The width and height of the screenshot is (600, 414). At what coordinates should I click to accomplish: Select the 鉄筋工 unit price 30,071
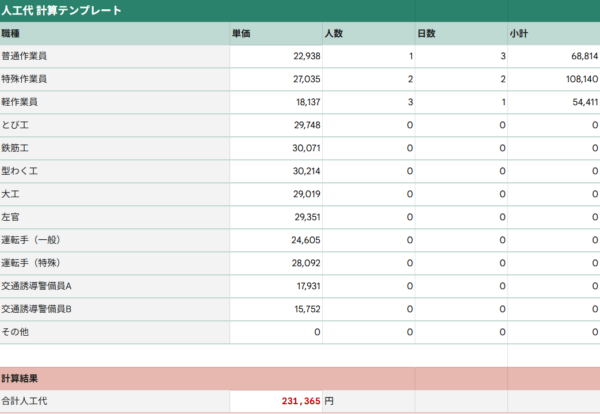click(x=275, y=148)
